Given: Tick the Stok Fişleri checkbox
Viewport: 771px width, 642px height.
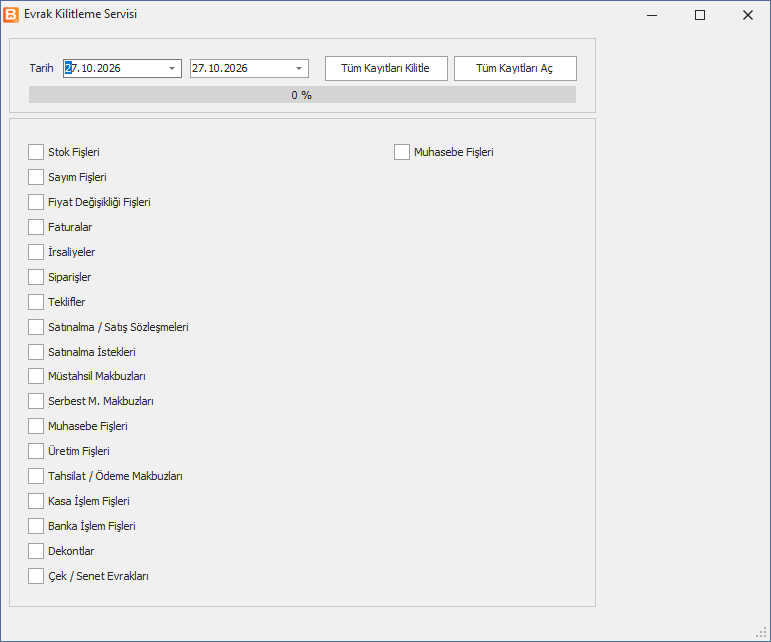Looking at the screenshot, I should click(x=36, y=152).
